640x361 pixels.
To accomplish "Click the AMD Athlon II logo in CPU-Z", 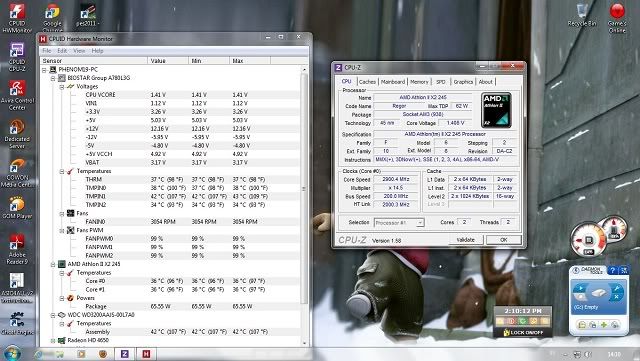I will (496, 110).
